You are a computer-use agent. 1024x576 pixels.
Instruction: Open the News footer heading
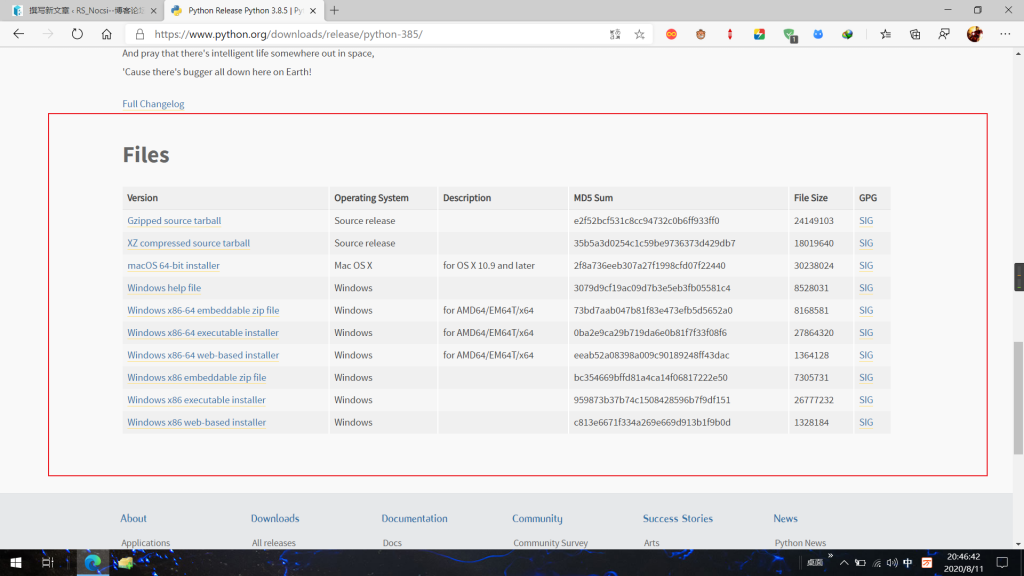pyautogui.click(x=785, y=519)
